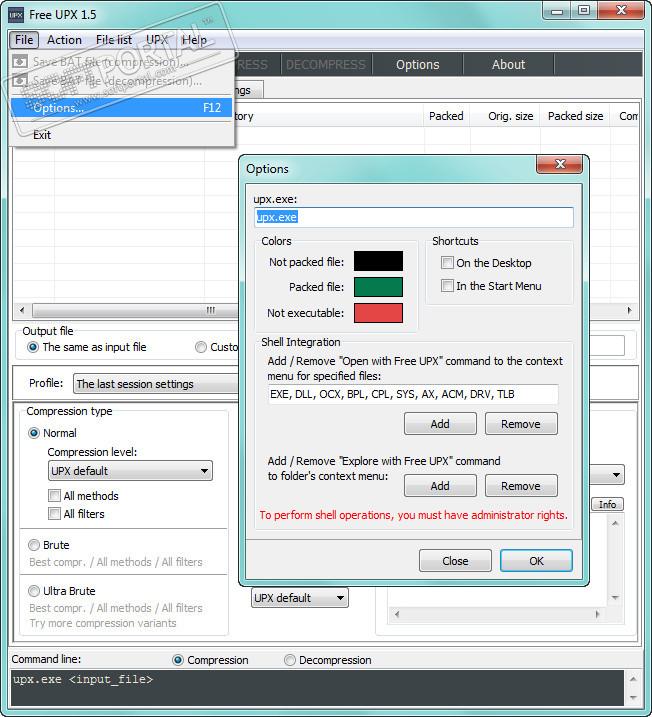Click the file list left scroll arrow
This screenshot has width=652, height=717.
point(22,310)
